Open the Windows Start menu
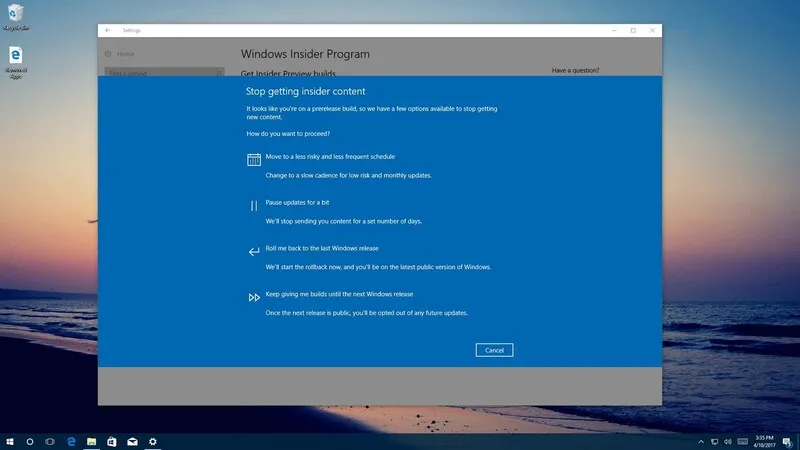The height and width of the screenshot is (450, 800). 10,442
